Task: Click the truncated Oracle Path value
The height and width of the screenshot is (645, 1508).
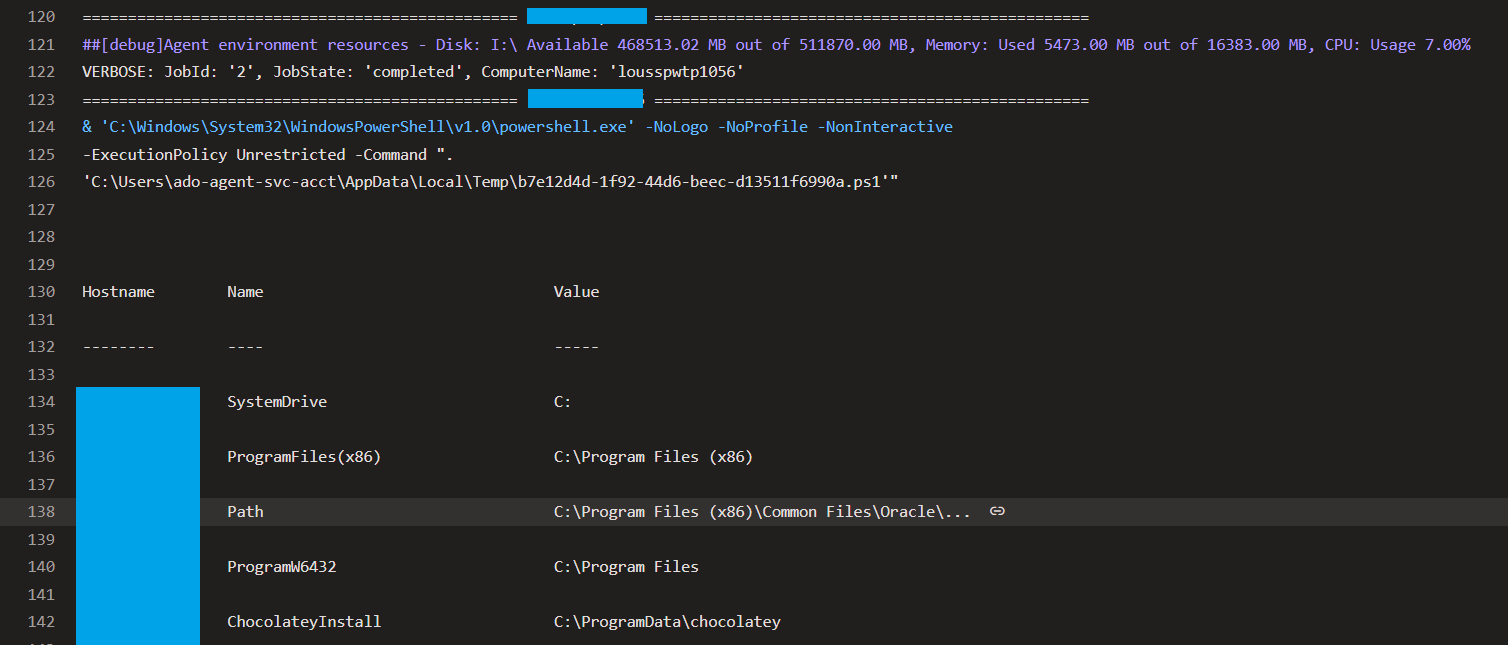Action: click(x=760, y=511)
